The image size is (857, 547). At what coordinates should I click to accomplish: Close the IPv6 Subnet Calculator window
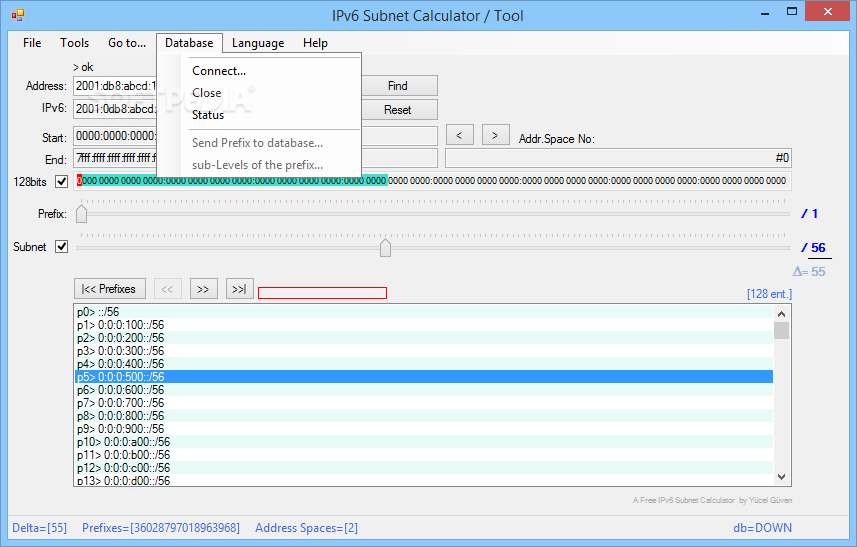click(827, 11)
